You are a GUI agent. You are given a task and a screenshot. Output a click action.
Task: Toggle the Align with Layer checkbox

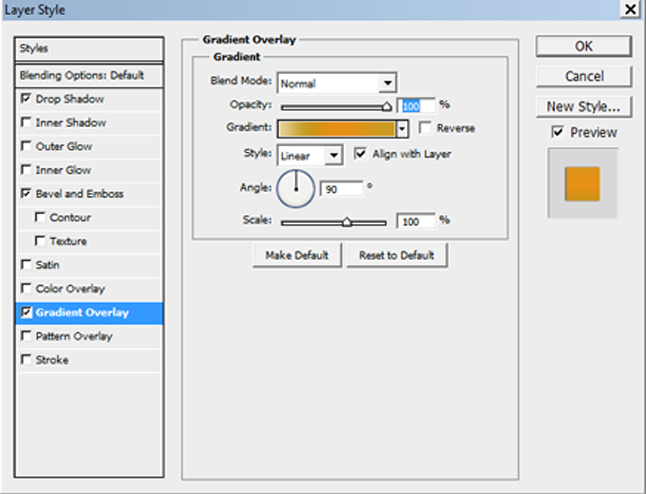click(x=360, y=154)
